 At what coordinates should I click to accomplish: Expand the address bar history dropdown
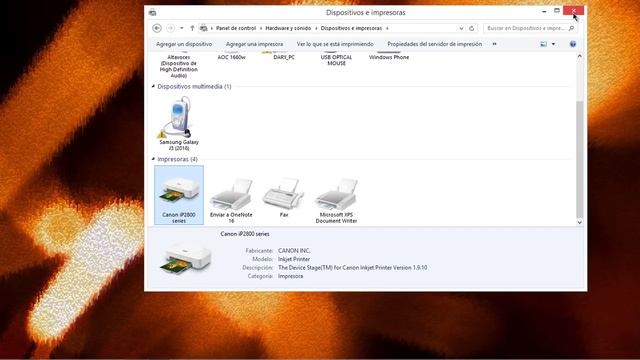pyautogui.click(x=461, y=28)
